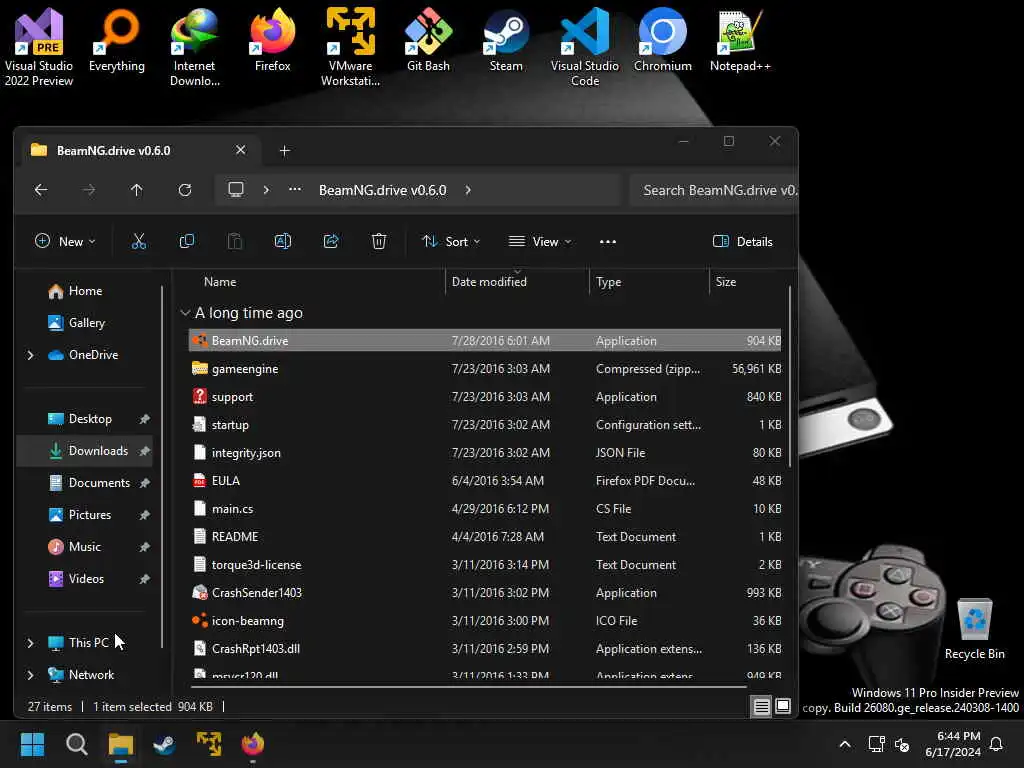Click the Delete trash icon

tap(379, 242)
